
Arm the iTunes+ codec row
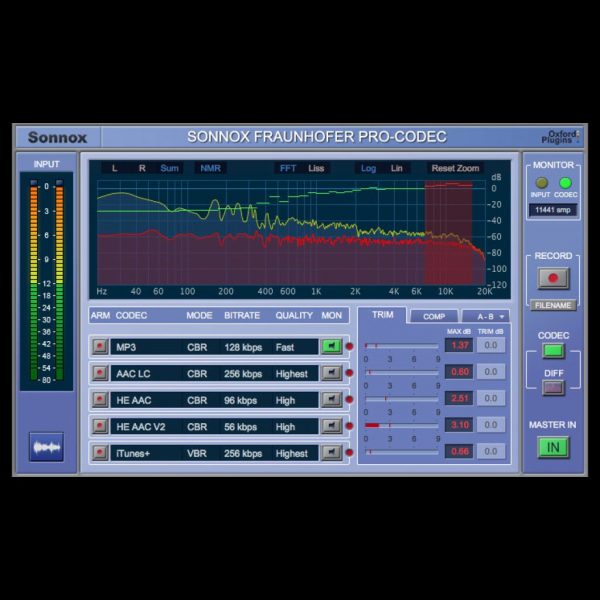pyautogui.click(x=100, y=453)
